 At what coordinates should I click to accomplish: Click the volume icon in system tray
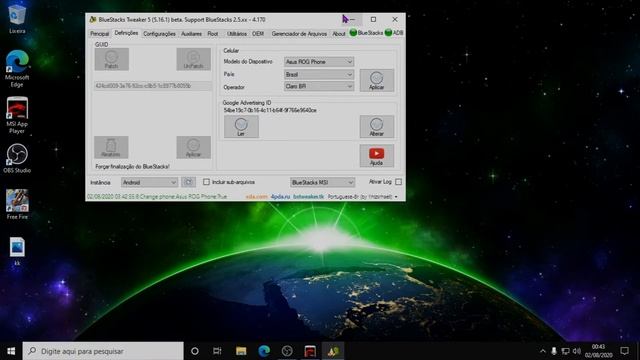(x=576, y=351)
